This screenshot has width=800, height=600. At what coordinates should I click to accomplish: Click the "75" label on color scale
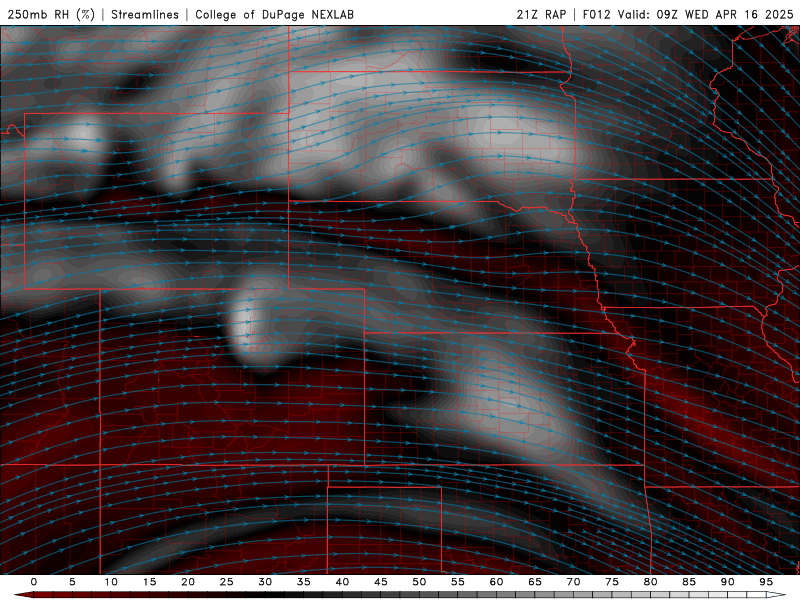(x=612, y=582)
